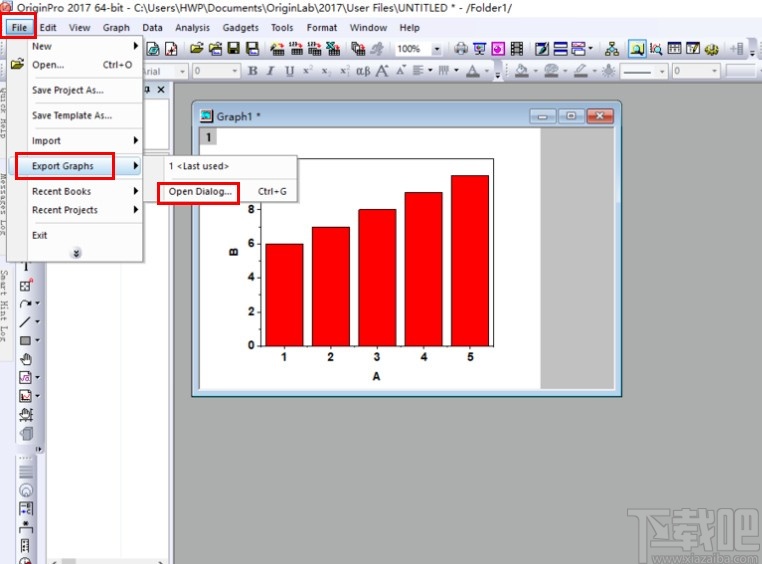Click the Video Builder film icon
This screenshot has width=762, height=564.
(517, 48)
